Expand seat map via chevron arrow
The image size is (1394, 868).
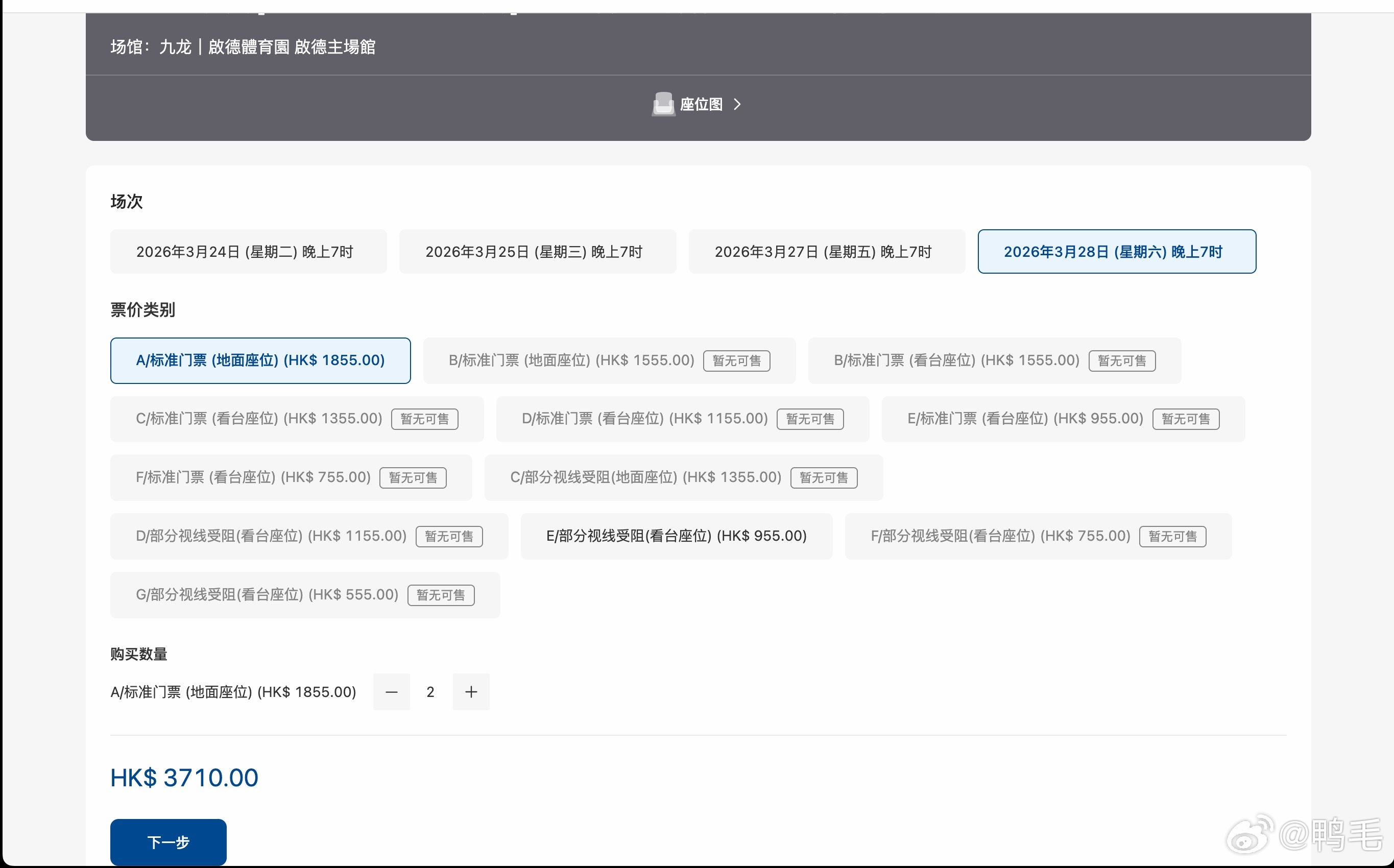tap(737, 105)
